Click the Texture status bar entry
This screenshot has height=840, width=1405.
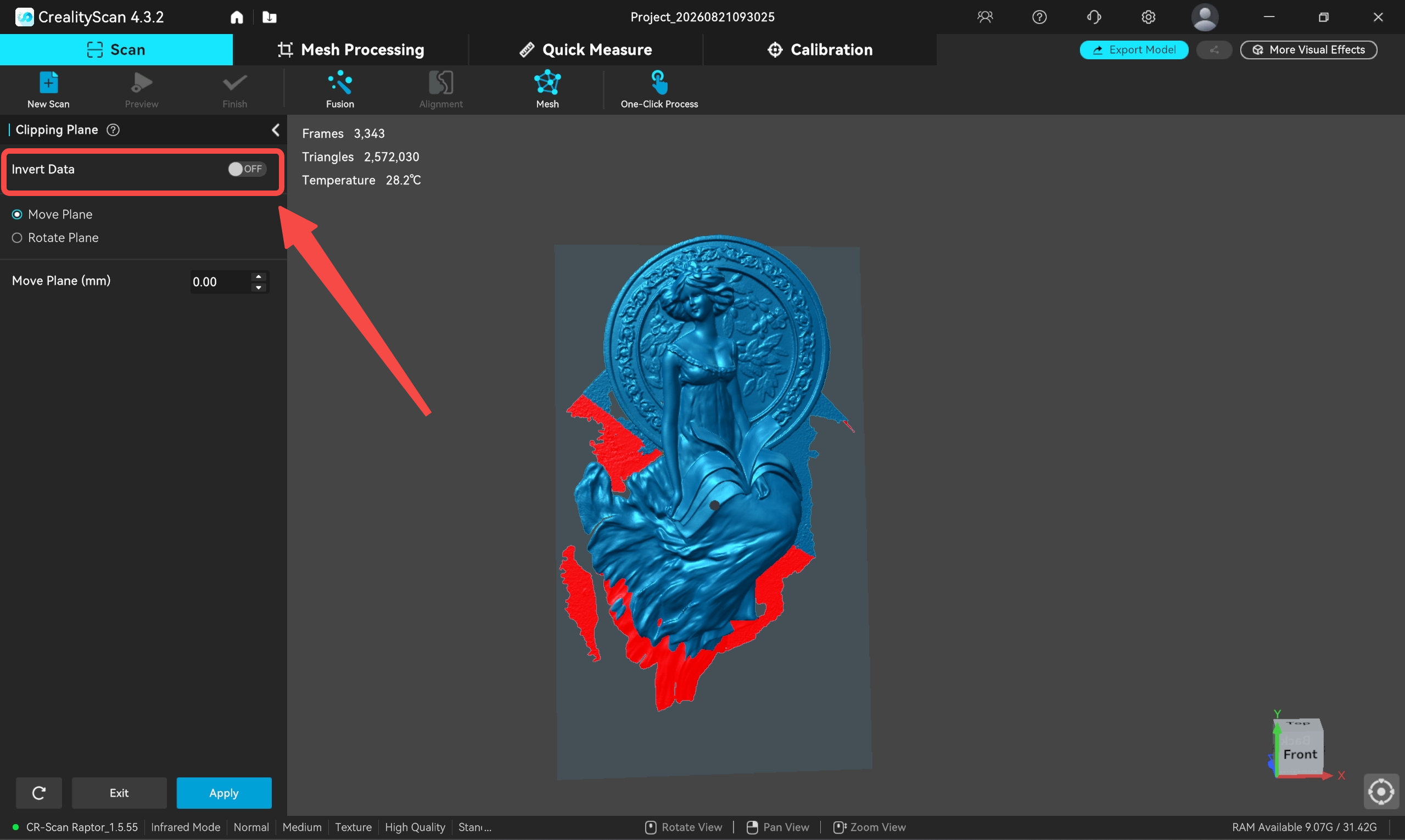[353, 827]
